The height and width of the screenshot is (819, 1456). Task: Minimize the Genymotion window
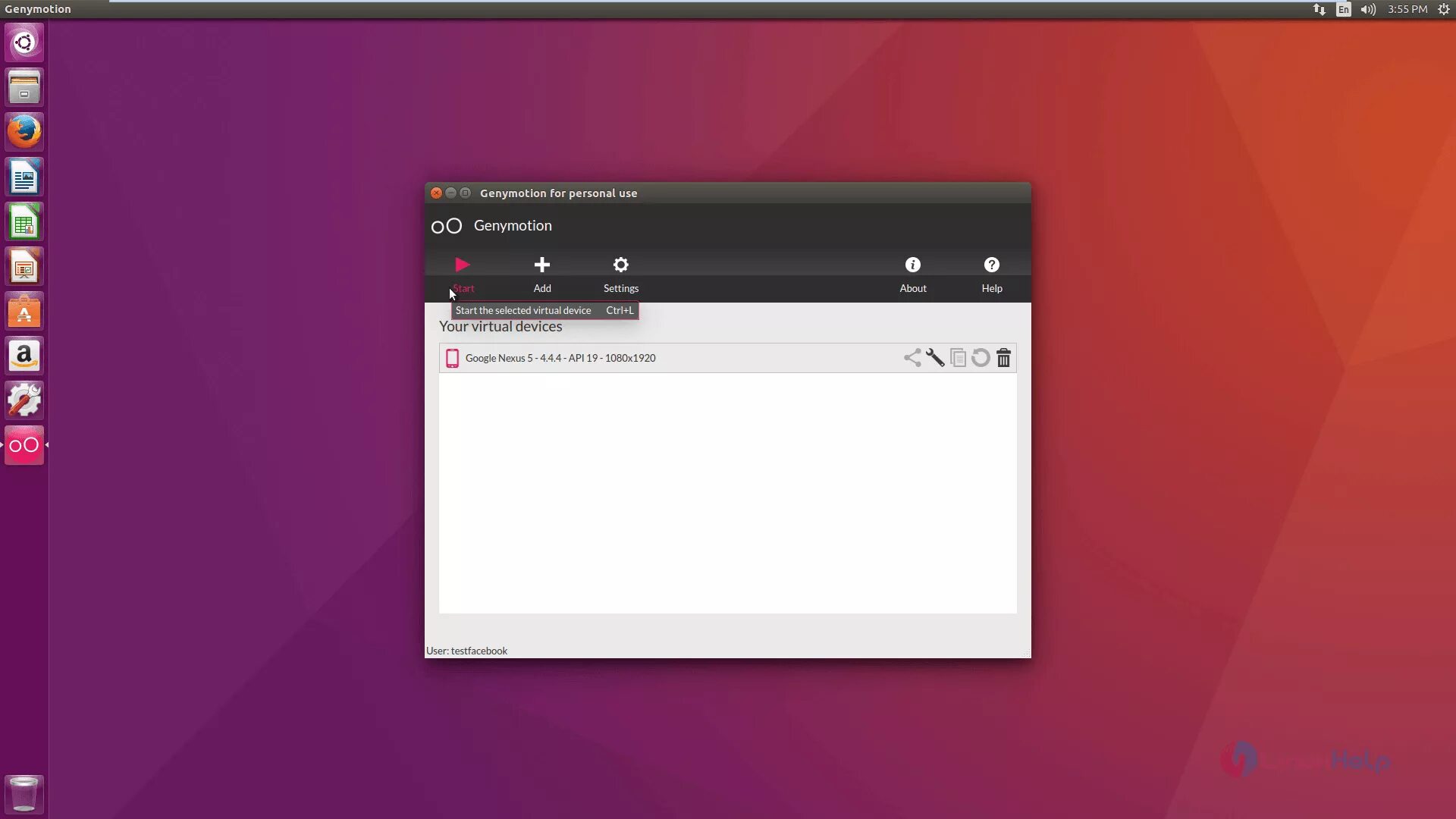(x=450, y=193)
